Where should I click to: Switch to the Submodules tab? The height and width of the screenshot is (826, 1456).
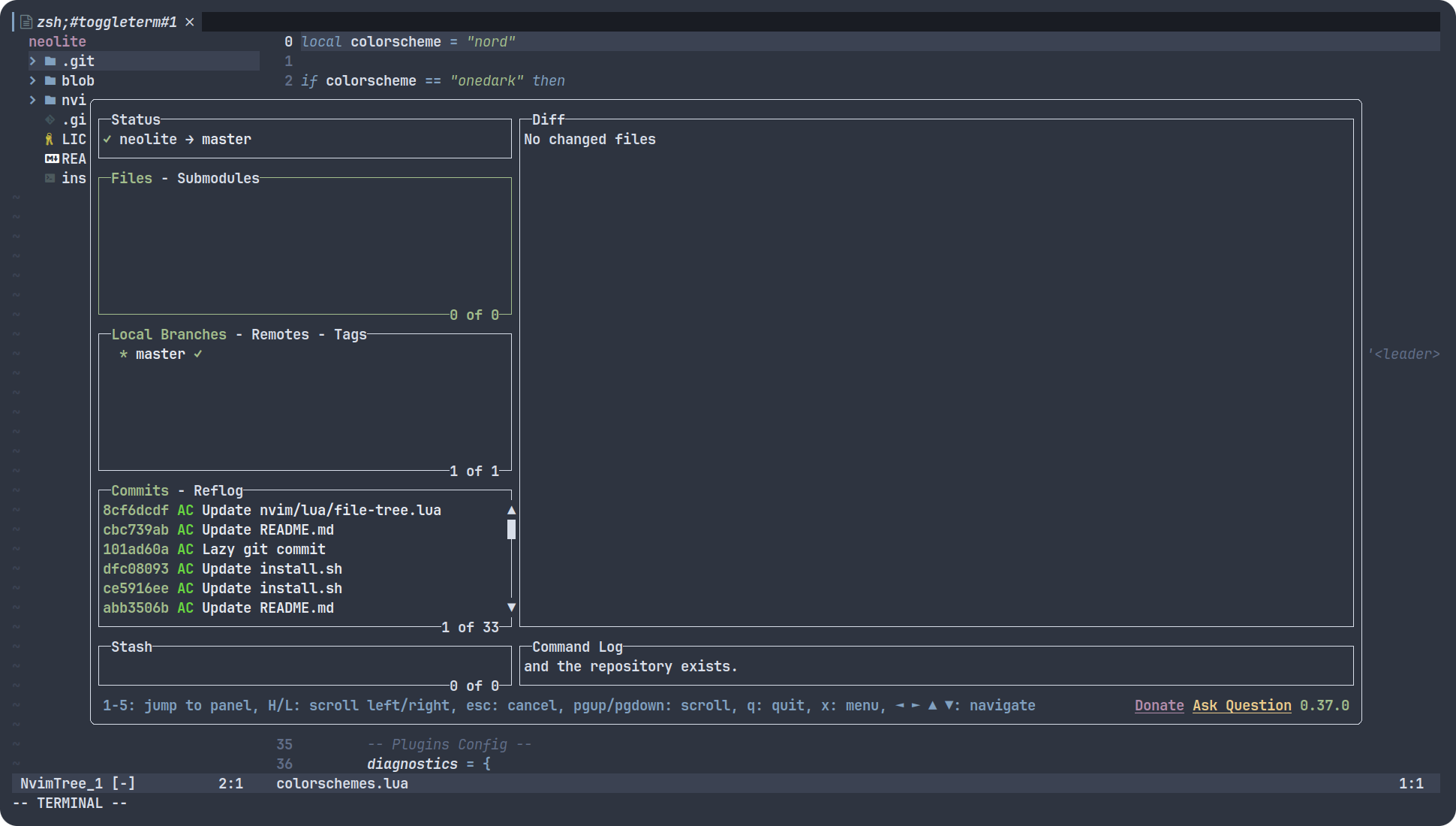[218, 179]
